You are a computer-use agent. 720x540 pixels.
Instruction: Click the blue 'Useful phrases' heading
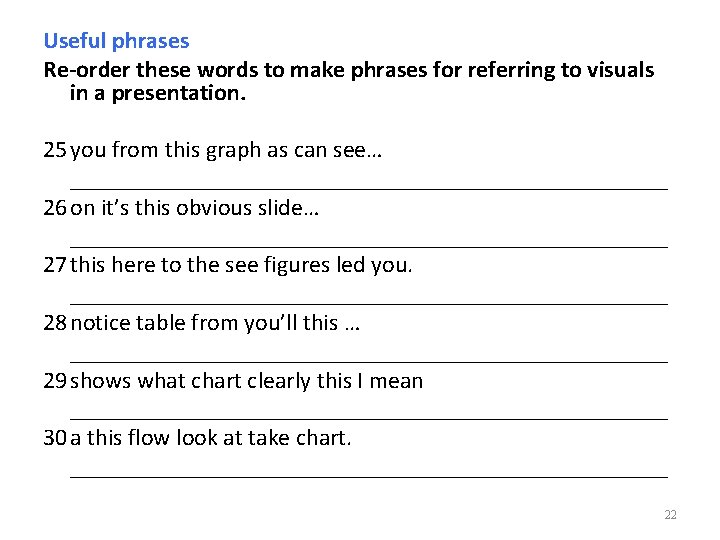pyautogui.click(x=116, y=41)
